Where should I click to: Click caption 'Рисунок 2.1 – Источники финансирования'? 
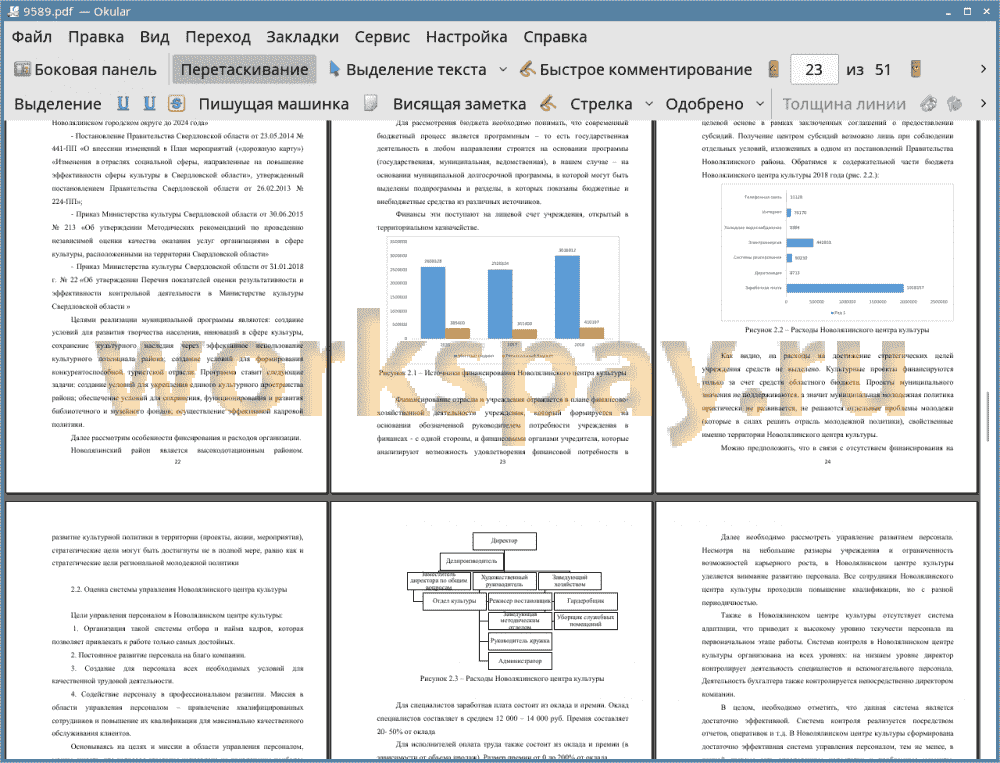coord(502,373)
